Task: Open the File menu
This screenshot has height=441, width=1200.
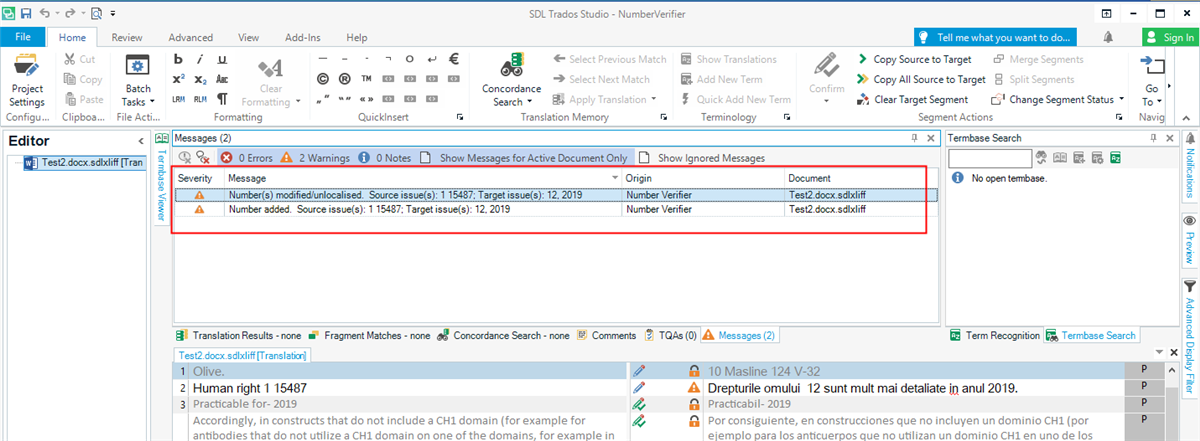Action: pyautogui.click(x=23, y=37)
